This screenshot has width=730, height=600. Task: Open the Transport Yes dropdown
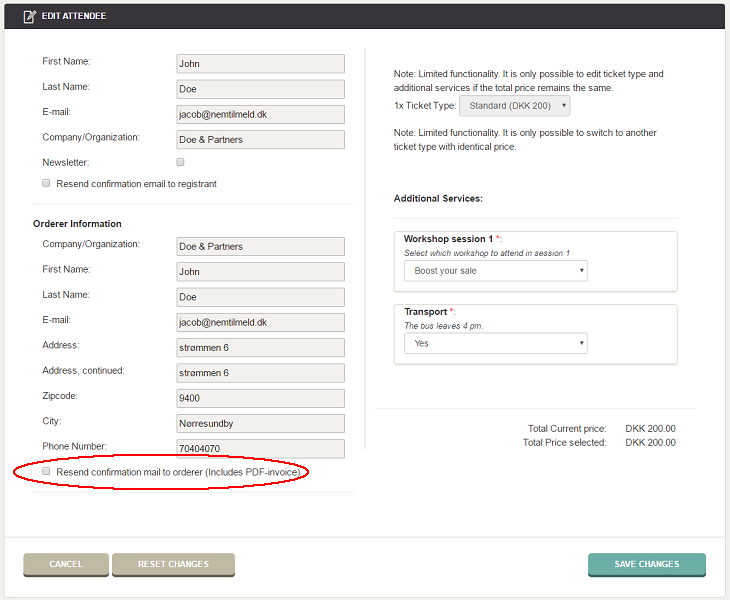(495, 344)
